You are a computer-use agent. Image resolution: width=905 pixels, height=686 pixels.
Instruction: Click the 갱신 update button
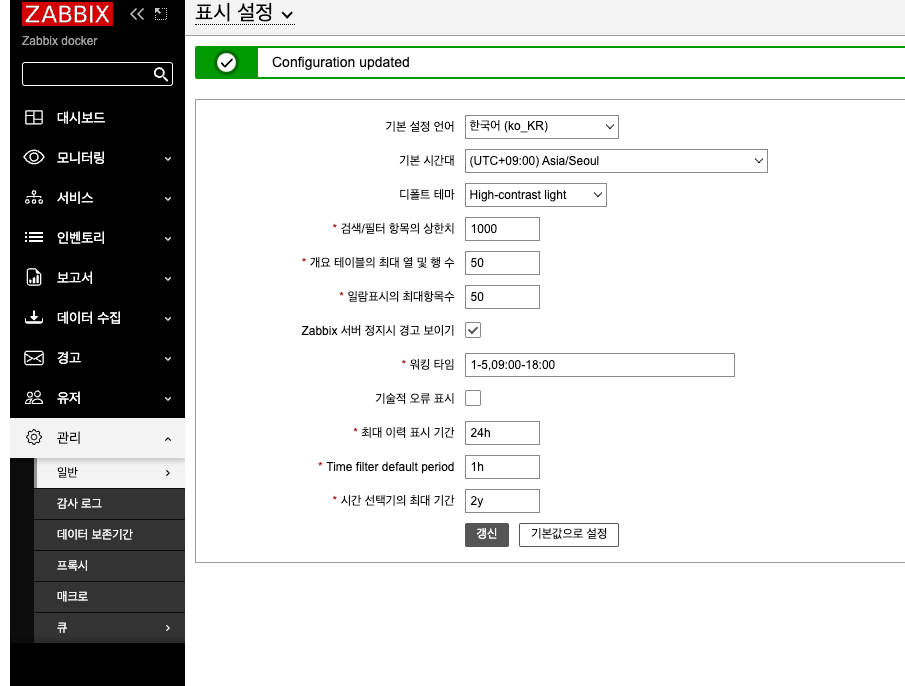click(487, 534)
